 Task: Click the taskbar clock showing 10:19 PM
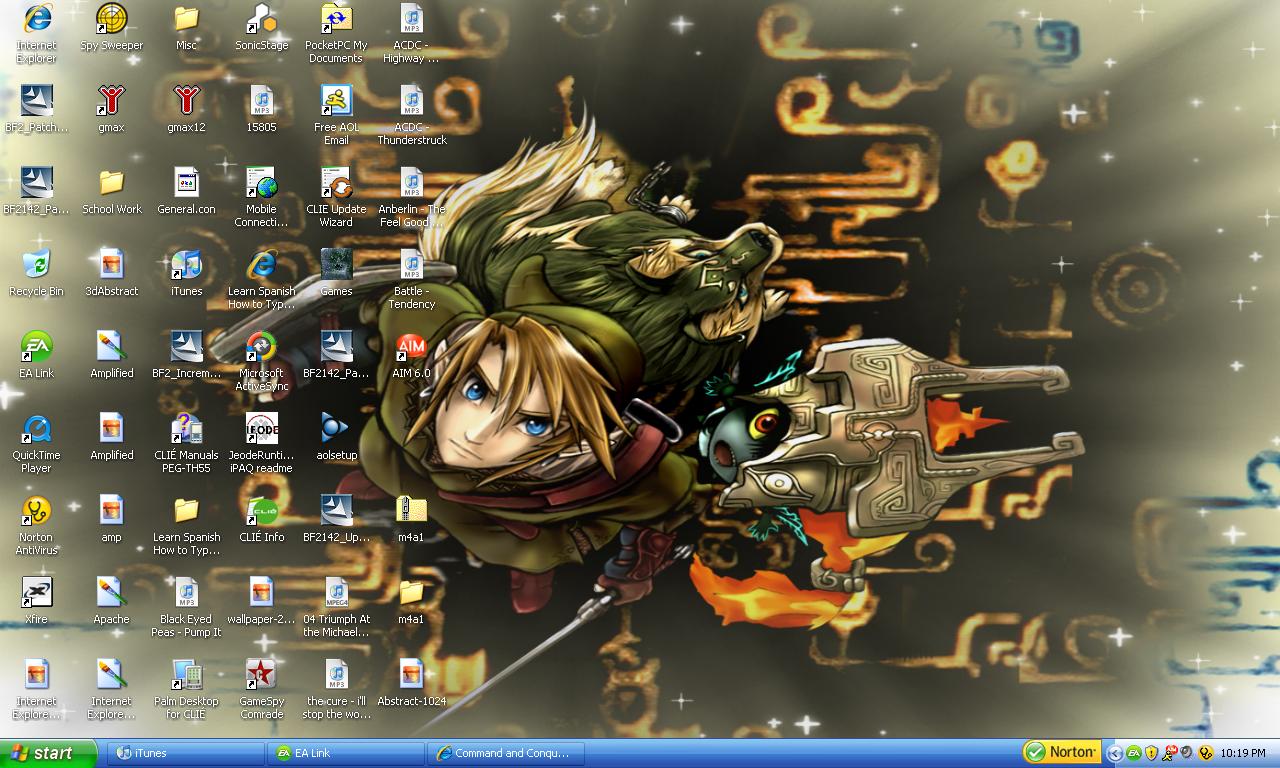pyautogui.click(x=1244, y=753)
